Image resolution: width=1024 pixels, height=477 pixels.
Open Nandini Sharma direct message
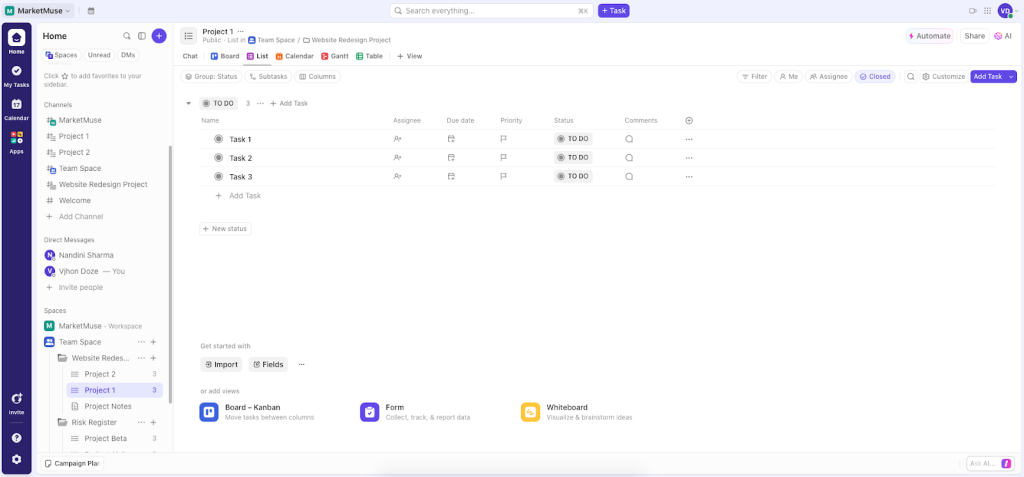[x=86, y=255]
